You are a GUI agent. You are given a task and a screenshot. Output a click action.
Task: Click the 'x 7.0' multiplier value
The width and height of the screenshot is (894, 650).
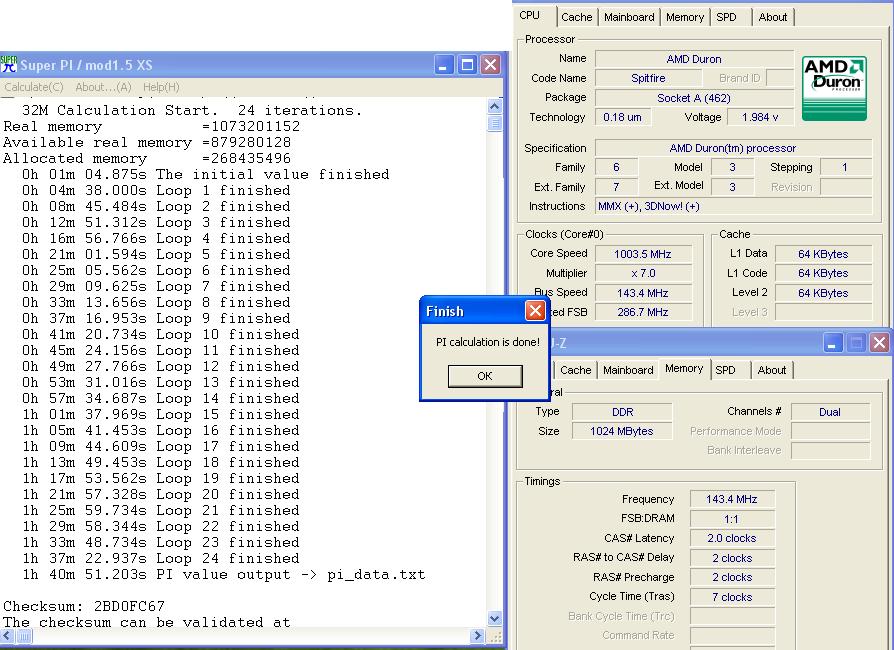(643, 273)
